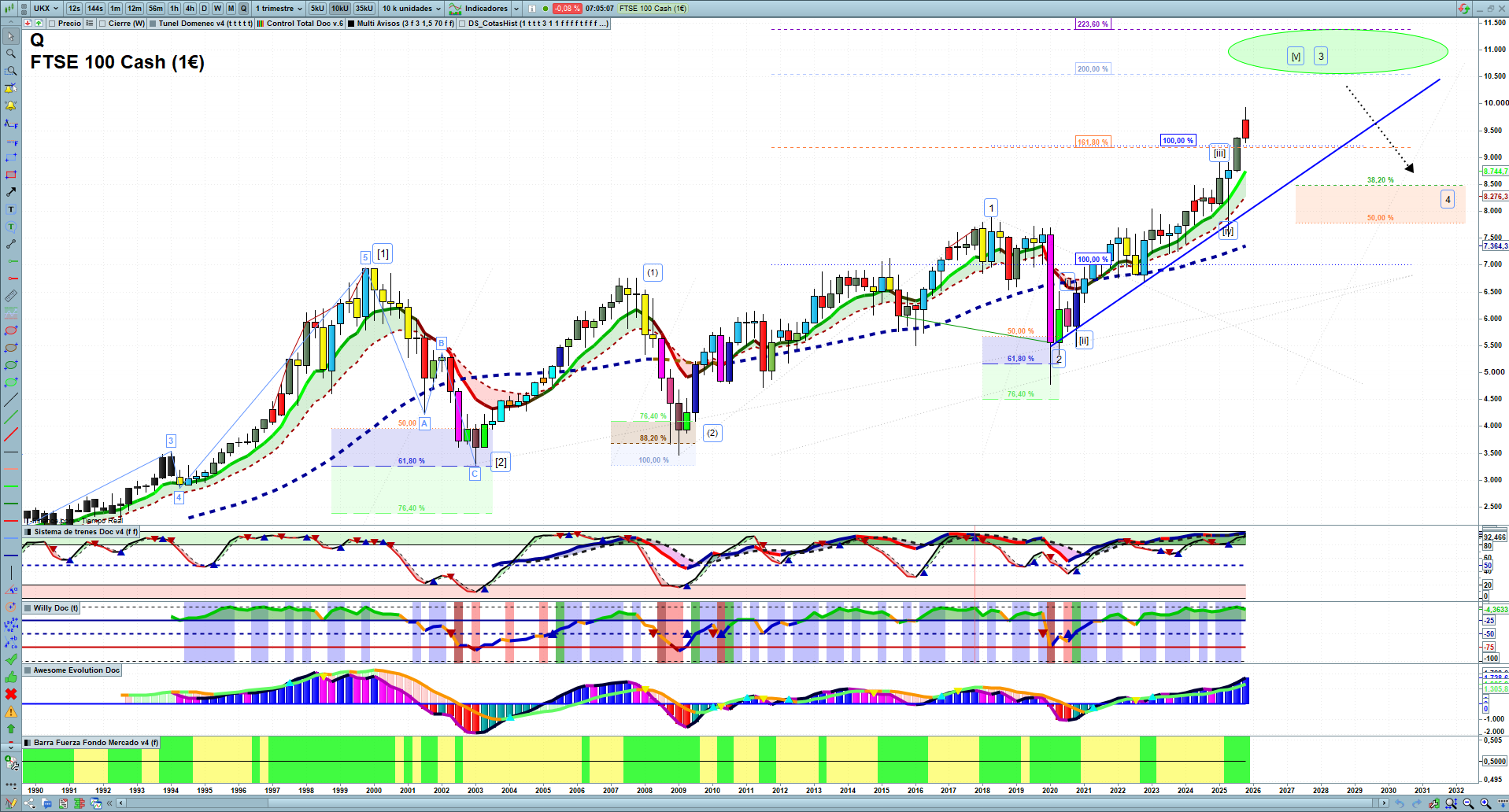Image resolution: width=1509 pixels, height=812 pixels.
Task: Toggle the Cierre (W) checkbox
Action: click(x=102, y=24)
